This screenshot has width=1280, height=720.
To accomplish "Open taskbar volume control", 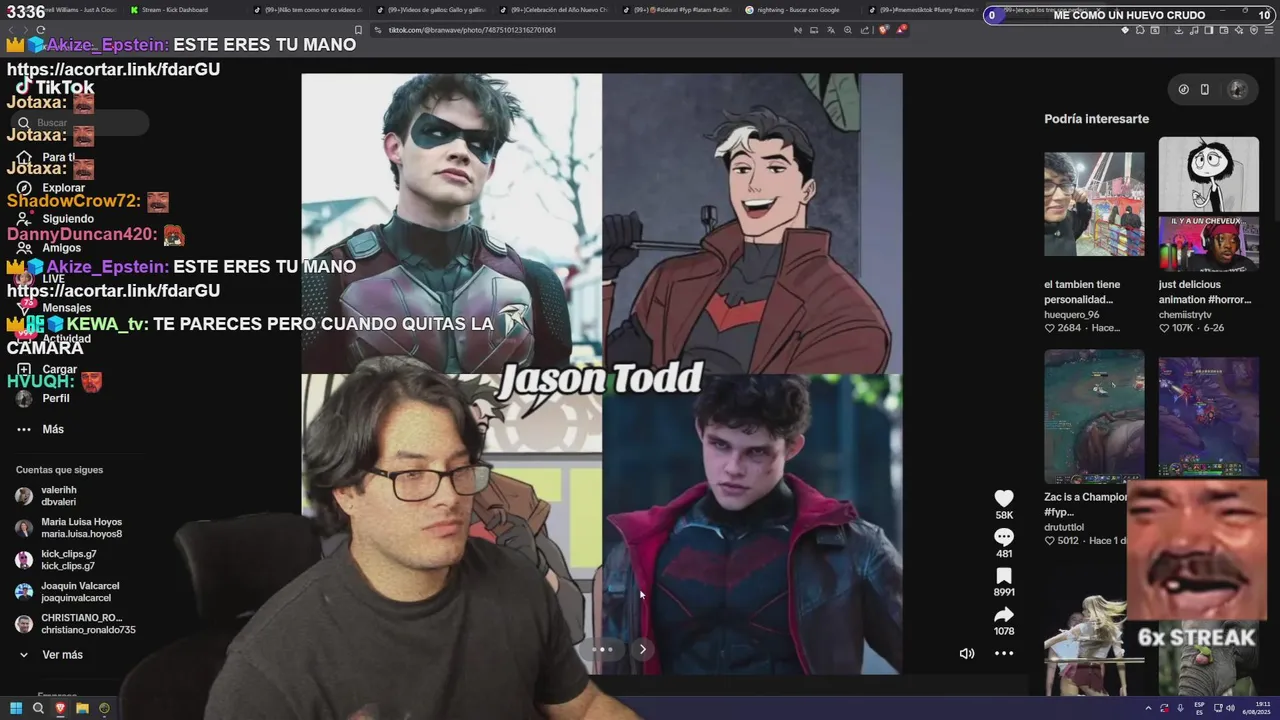I will pyautogui.click(x=1229, y=708).
